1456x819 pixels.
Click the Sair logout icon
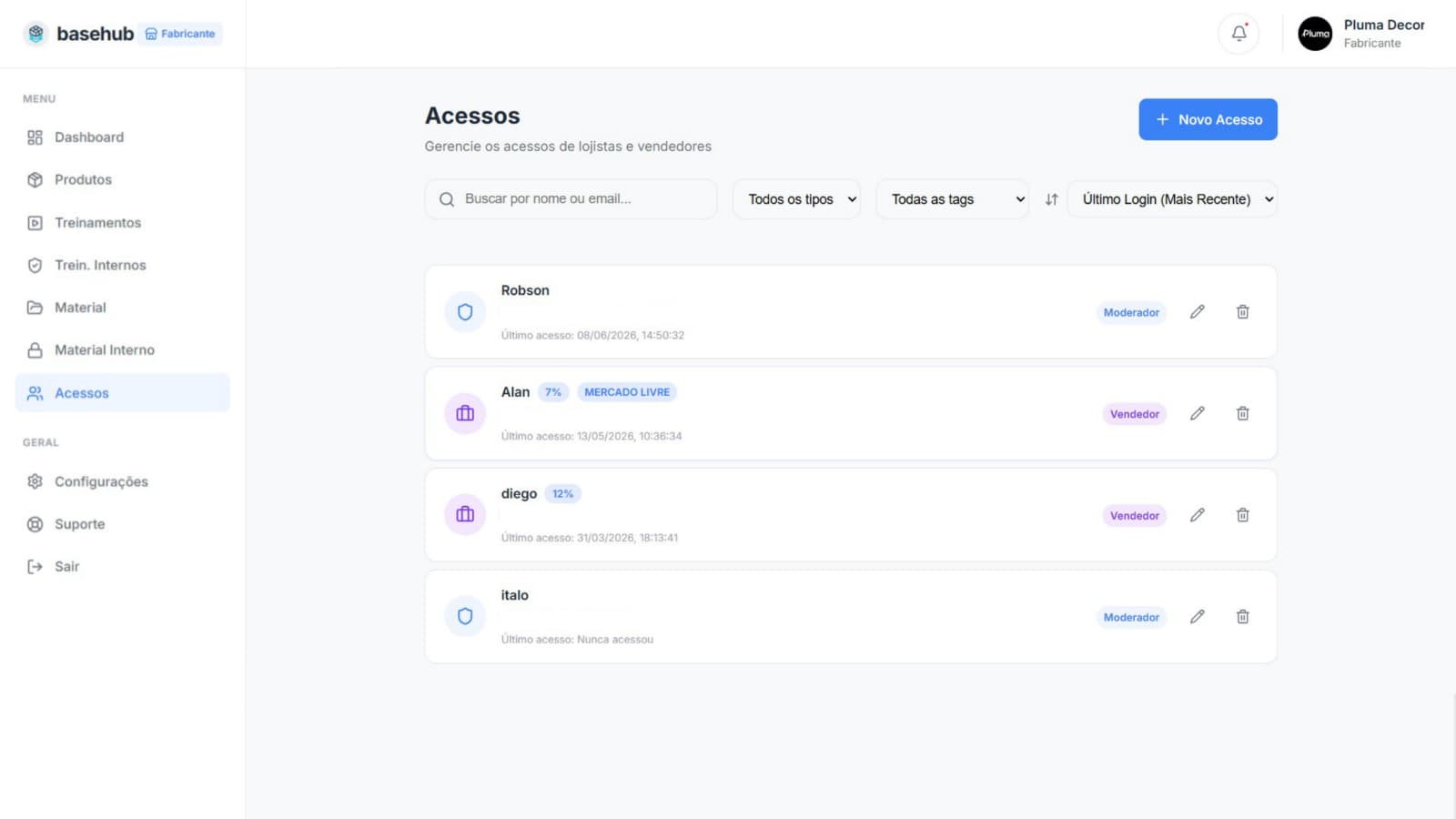35,567
